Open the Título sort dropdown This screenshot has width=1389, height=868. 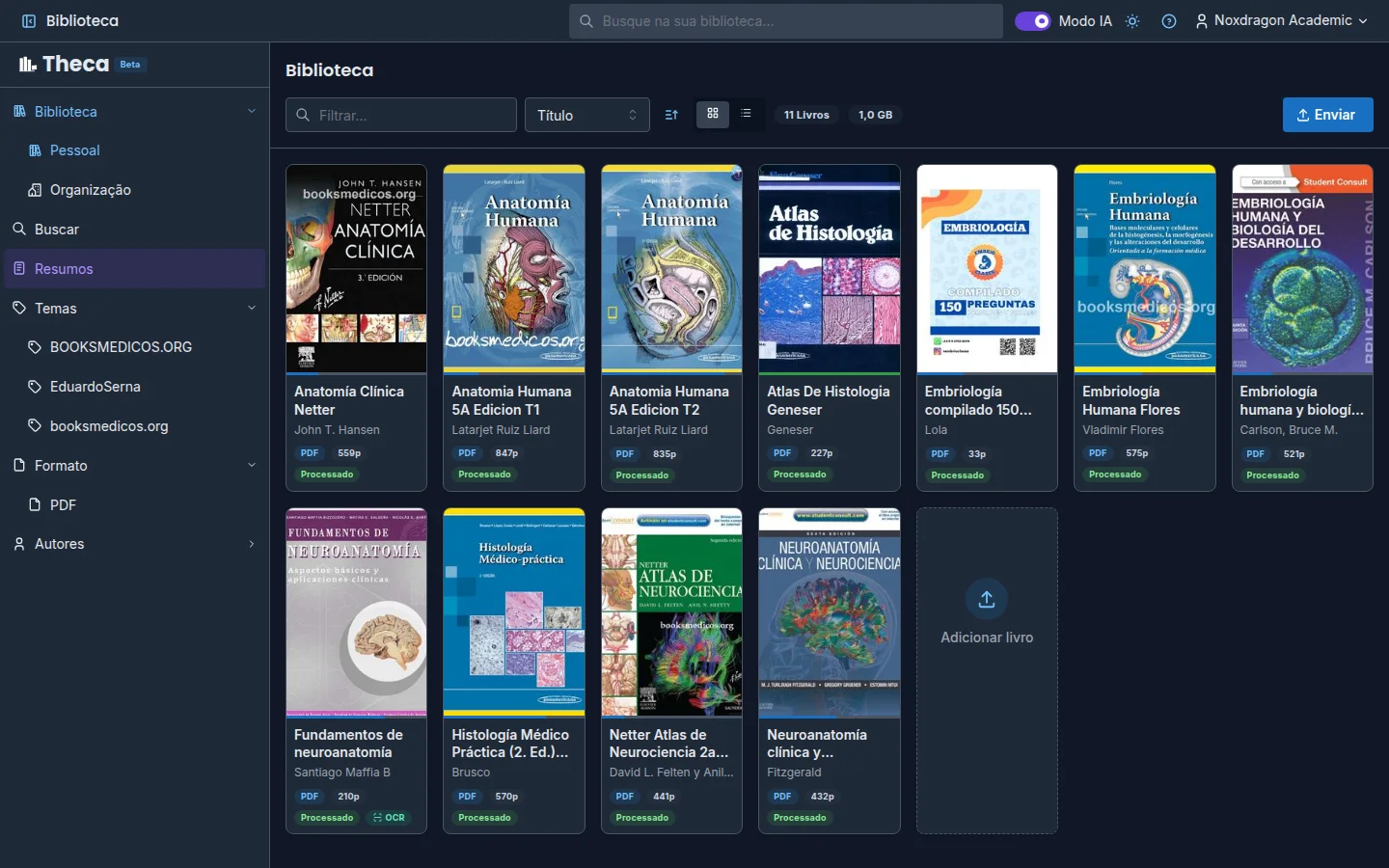(586, 116)
